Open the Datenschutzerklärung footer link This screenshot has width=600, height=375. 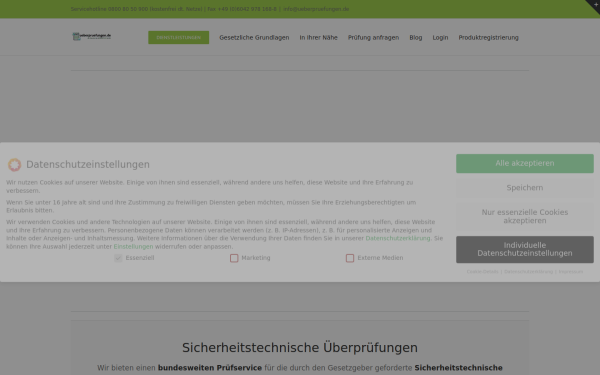[528, 272]
